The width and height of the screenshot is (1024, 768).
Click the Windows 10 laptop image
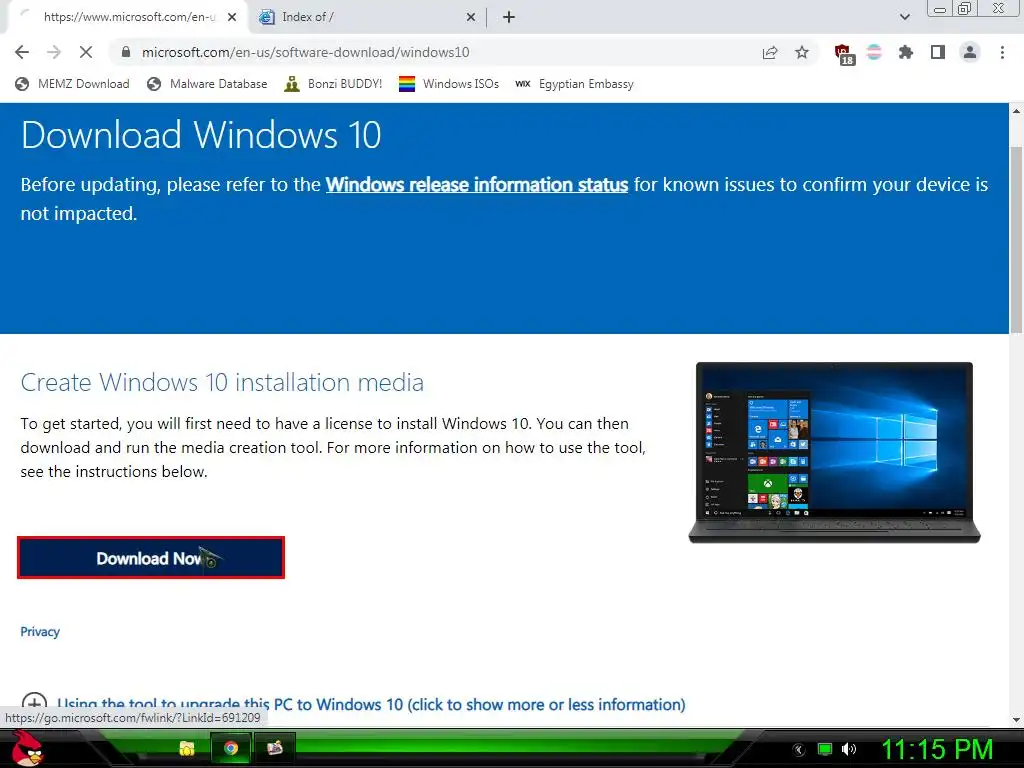(835, 453)
